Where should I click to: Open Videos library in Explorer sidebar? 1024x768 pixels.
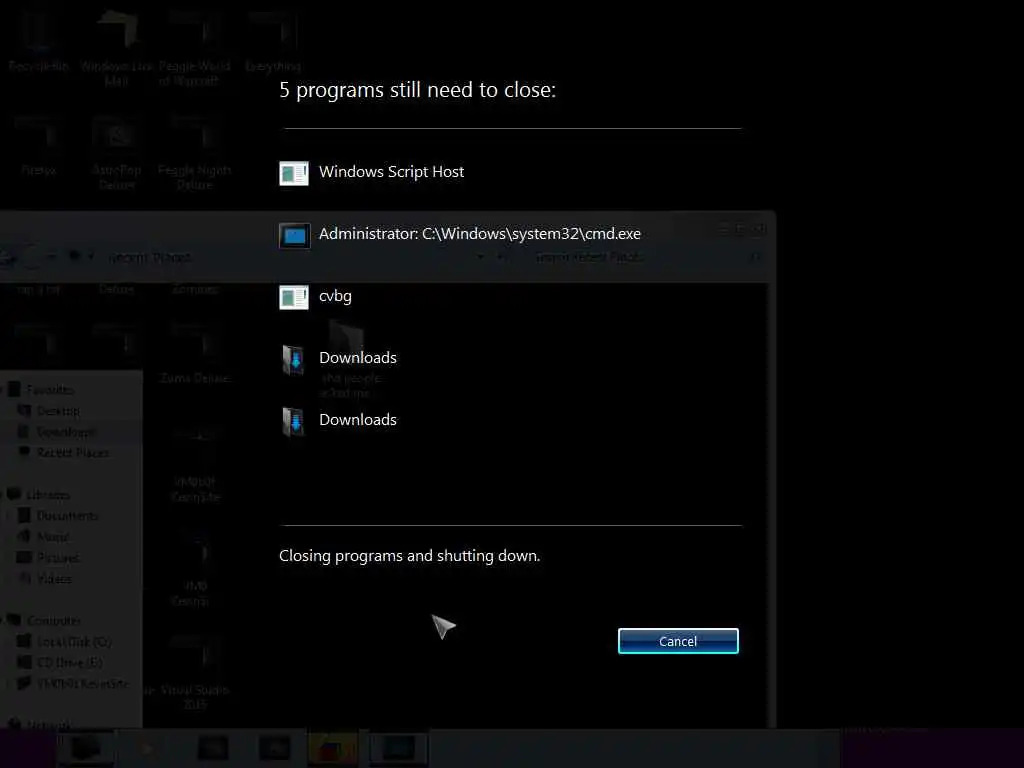tap(54, 579)
